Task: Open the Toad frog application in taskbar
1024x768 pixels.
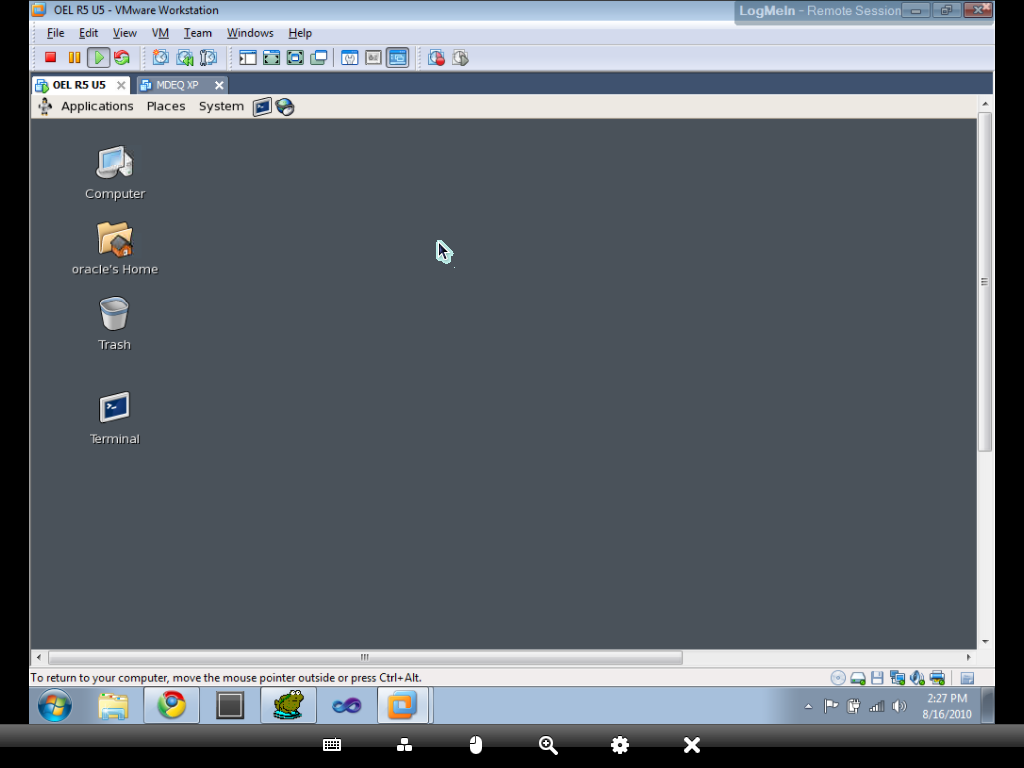Action: click(x=288, y=705)
